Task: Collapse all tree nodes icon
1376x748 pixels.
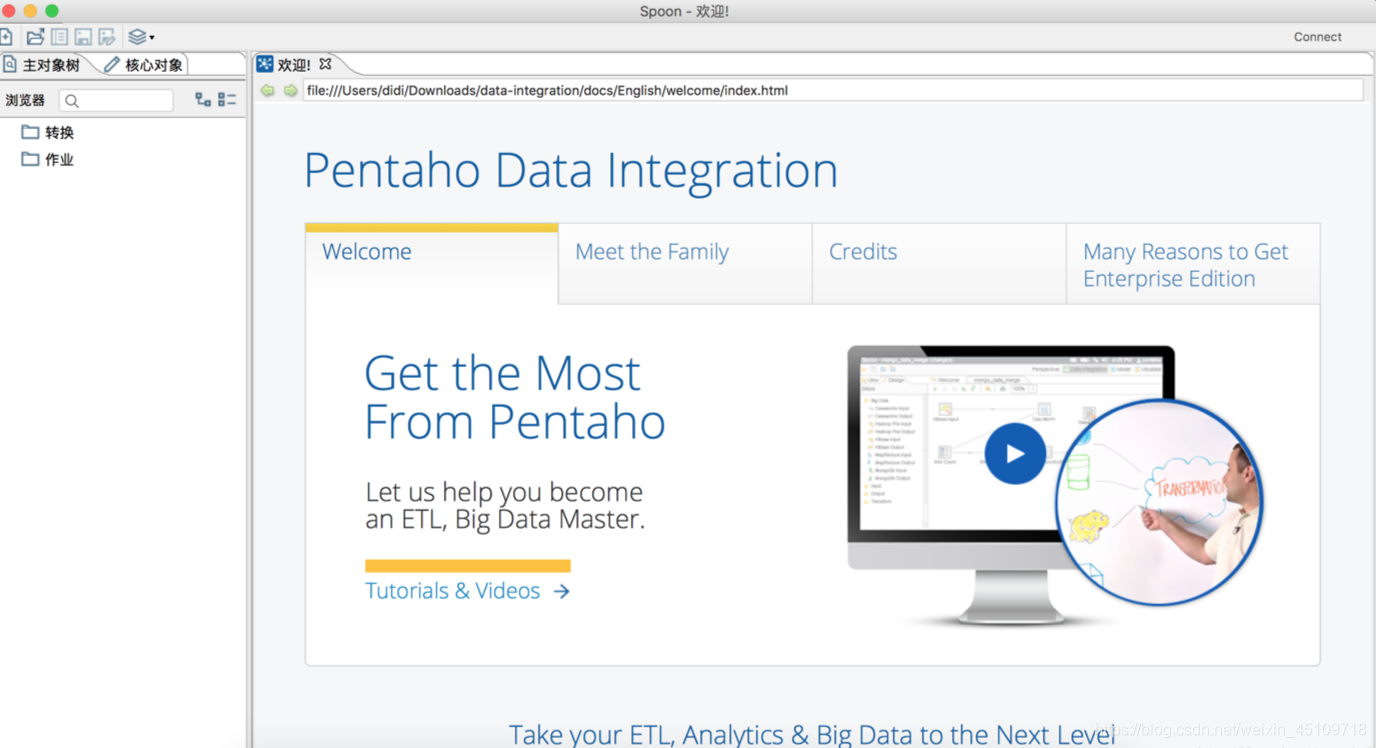Action: [x=227, y=100]
